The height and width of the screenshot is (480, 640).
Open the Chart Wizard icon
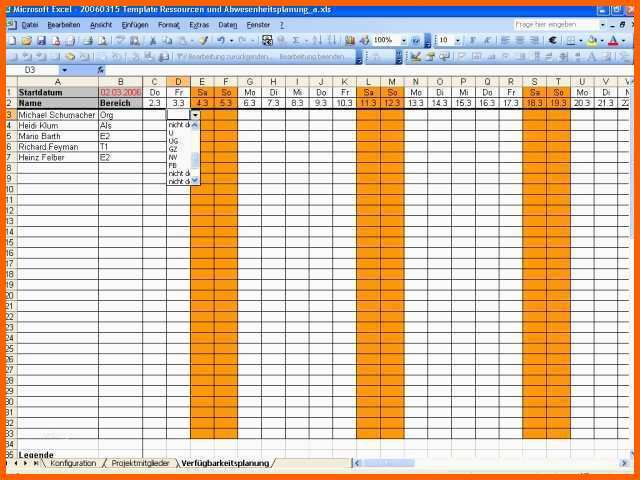point(350,40)
